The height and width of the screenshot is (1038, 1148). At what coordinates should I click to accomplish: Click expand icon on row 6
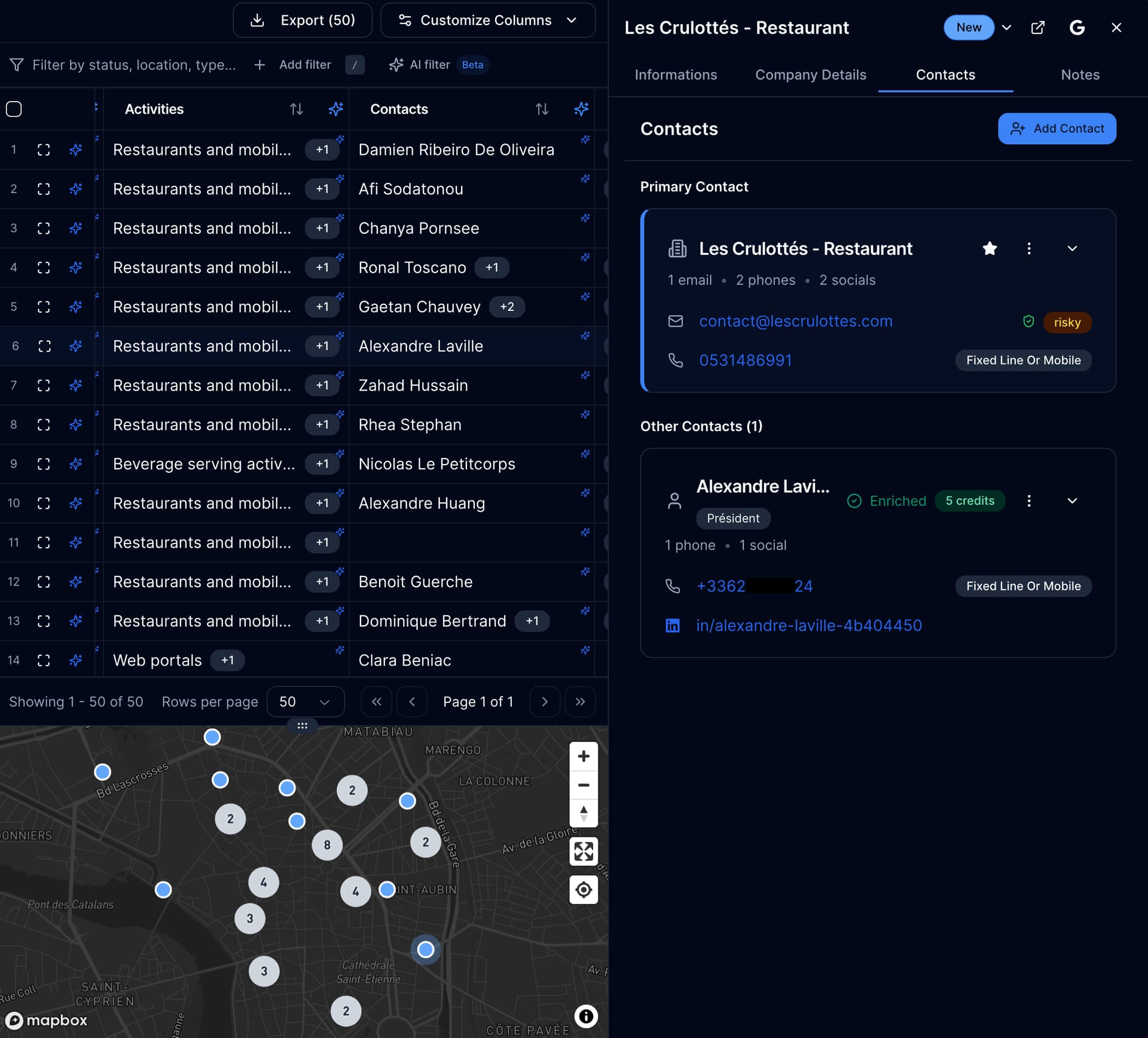pyautogui.click(x=44, y=346)
